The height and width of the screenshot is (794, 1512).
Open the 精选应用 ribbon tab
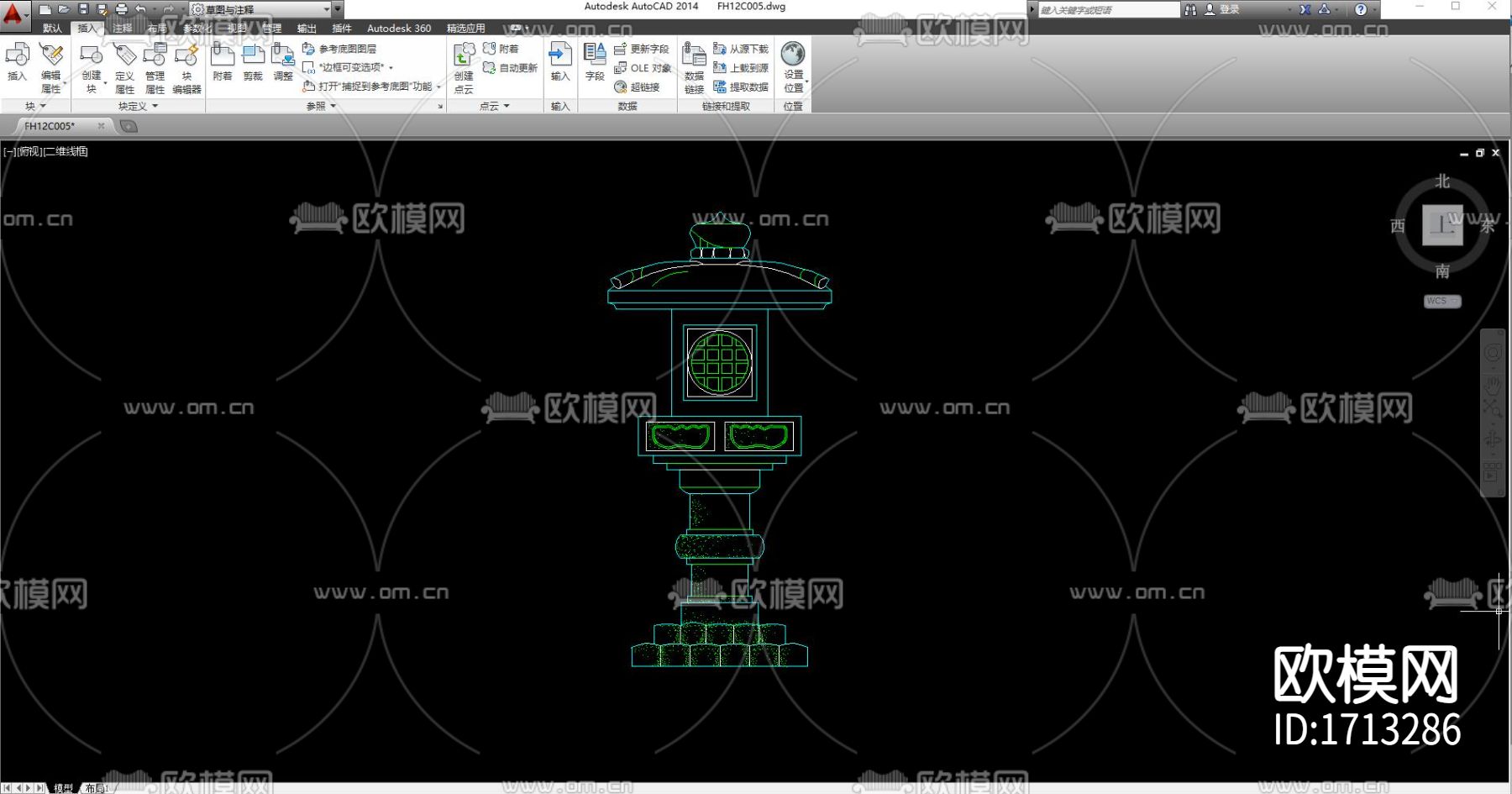click(465, 28)
